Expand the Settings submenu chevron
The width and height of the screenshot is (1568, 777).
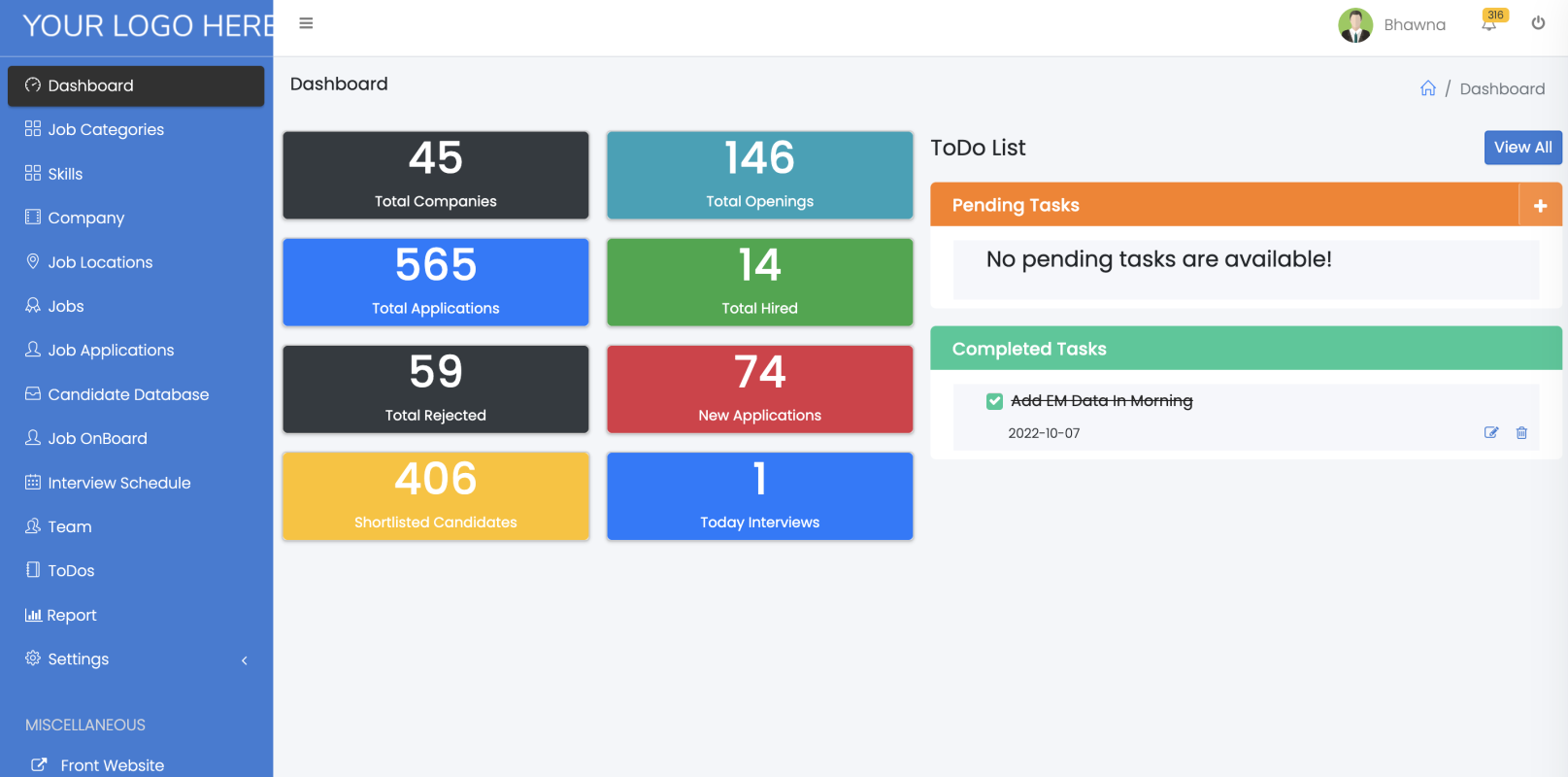pyautogui.click(x=245, y=660)
